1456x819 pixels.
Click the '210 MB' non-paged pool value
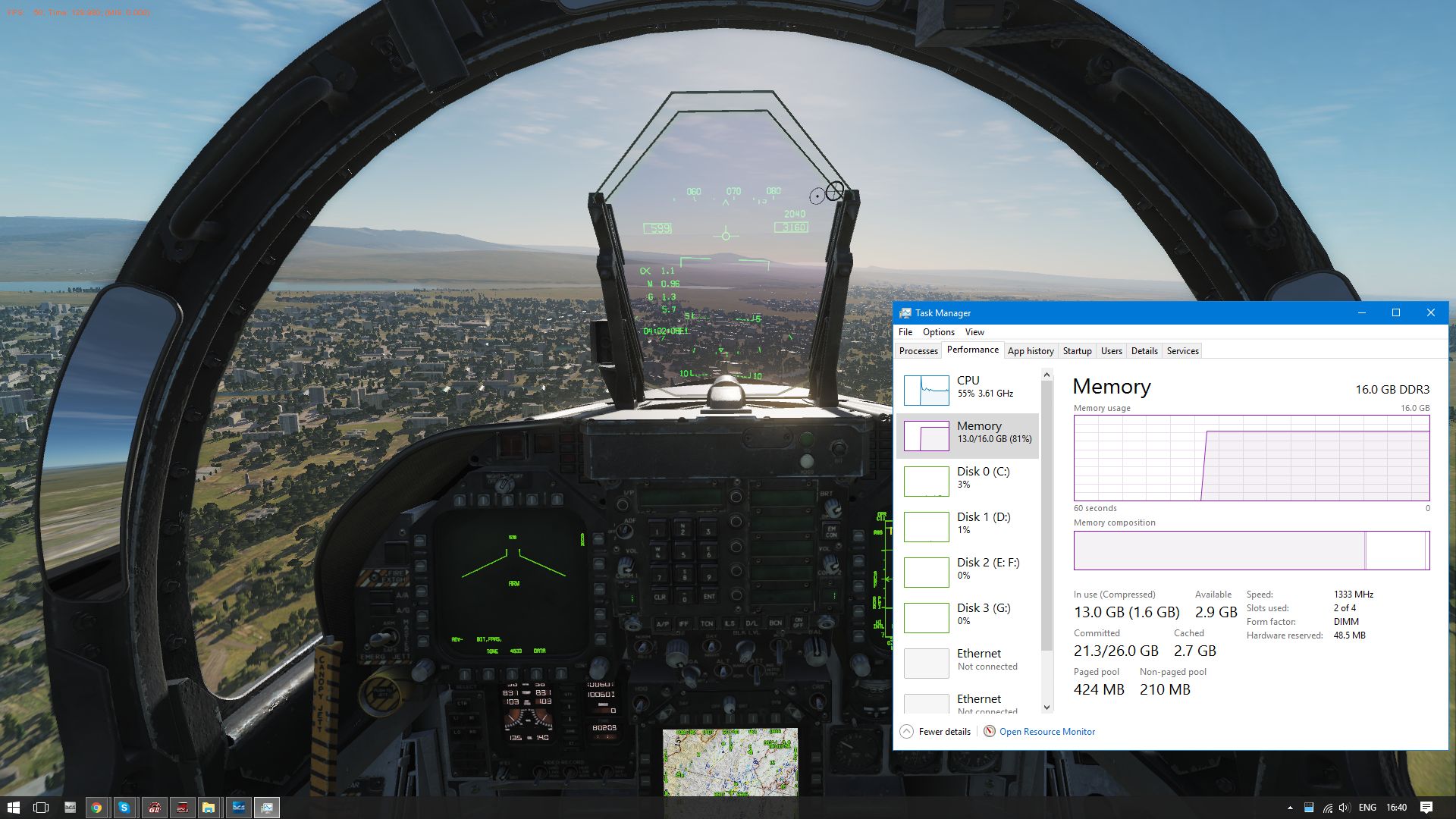(1165, 690)
